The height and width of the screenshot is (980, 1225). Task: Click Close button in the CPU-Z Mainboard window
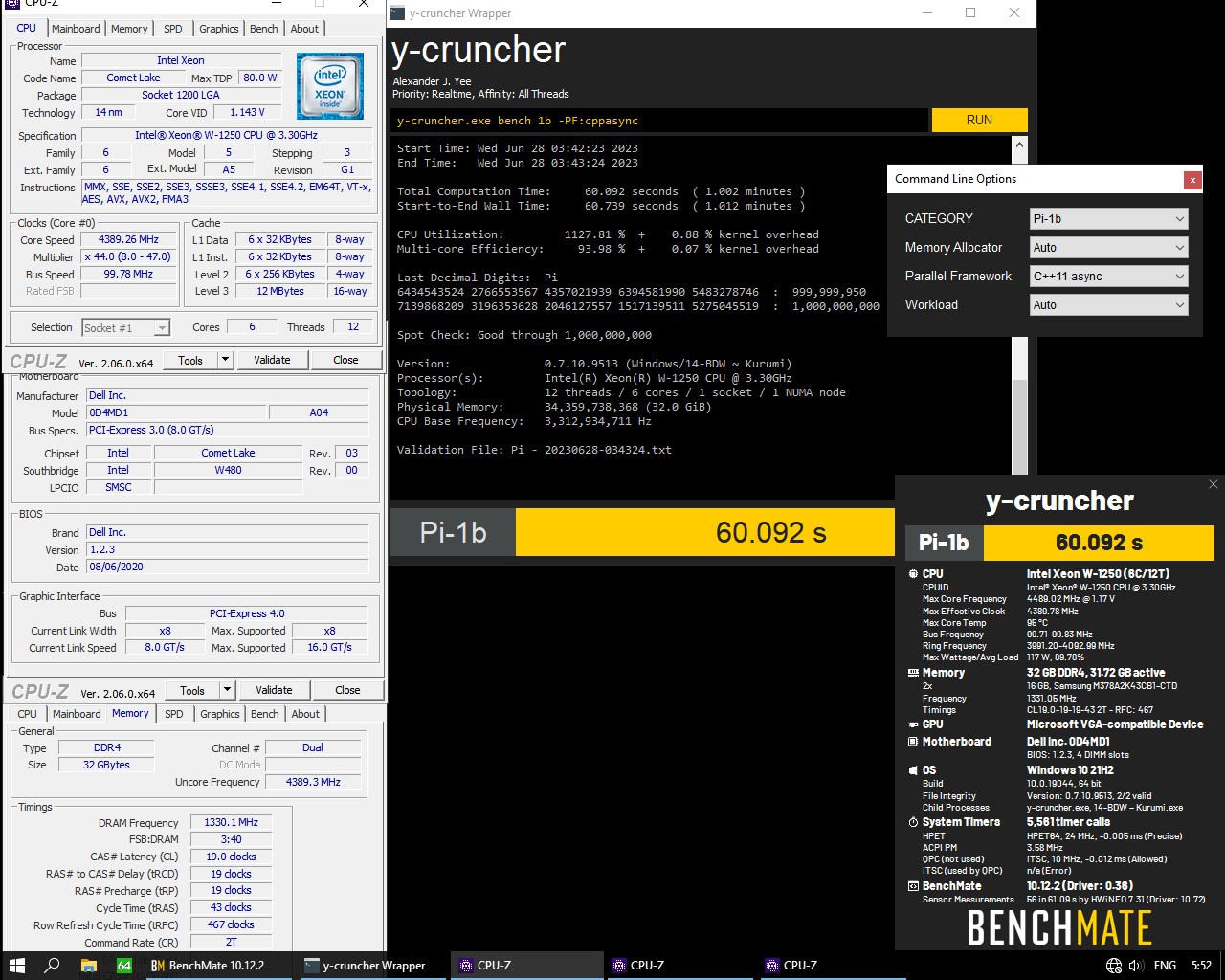[x=347, y=690]
